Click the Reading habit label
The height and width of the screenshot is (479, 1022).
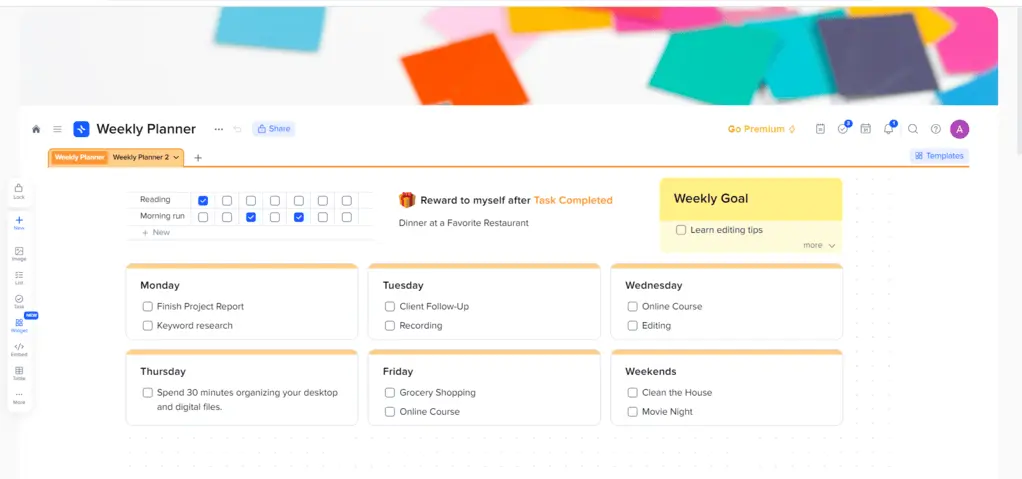pyautogui.click(x=155, y=200)
